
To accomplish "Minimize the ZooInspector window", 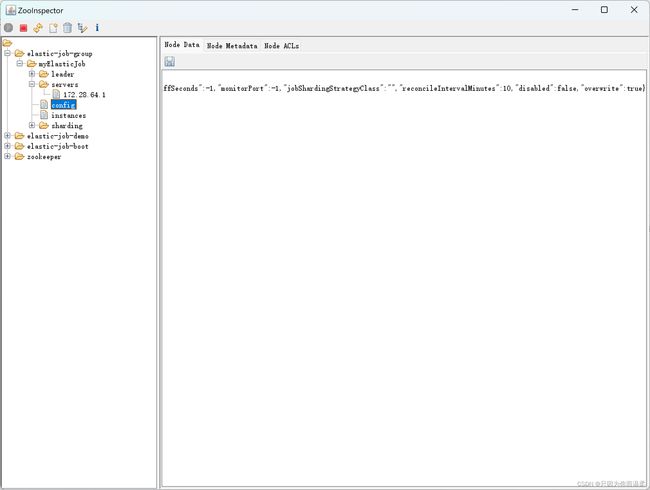I will [x=575, y=10].
